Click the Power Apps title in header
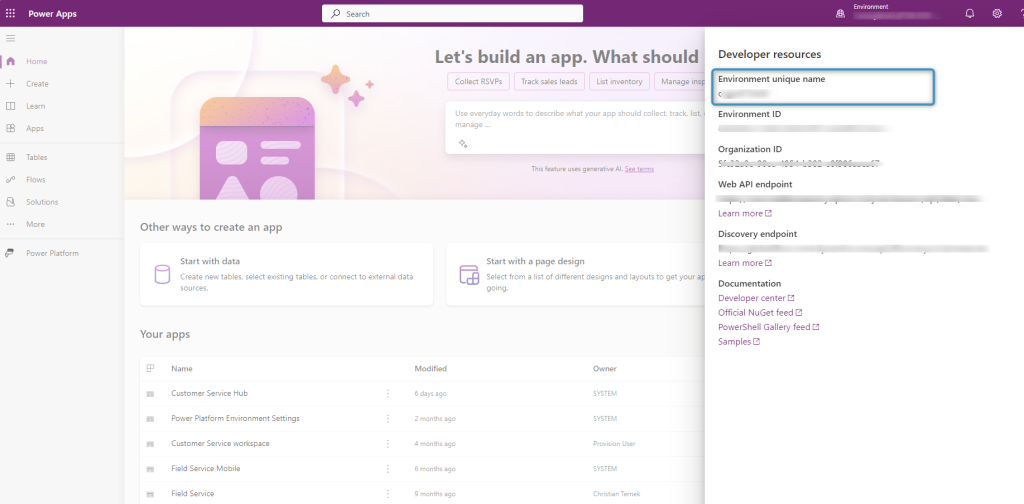Viewport: 1024px width, 504px height. point(52,14)
